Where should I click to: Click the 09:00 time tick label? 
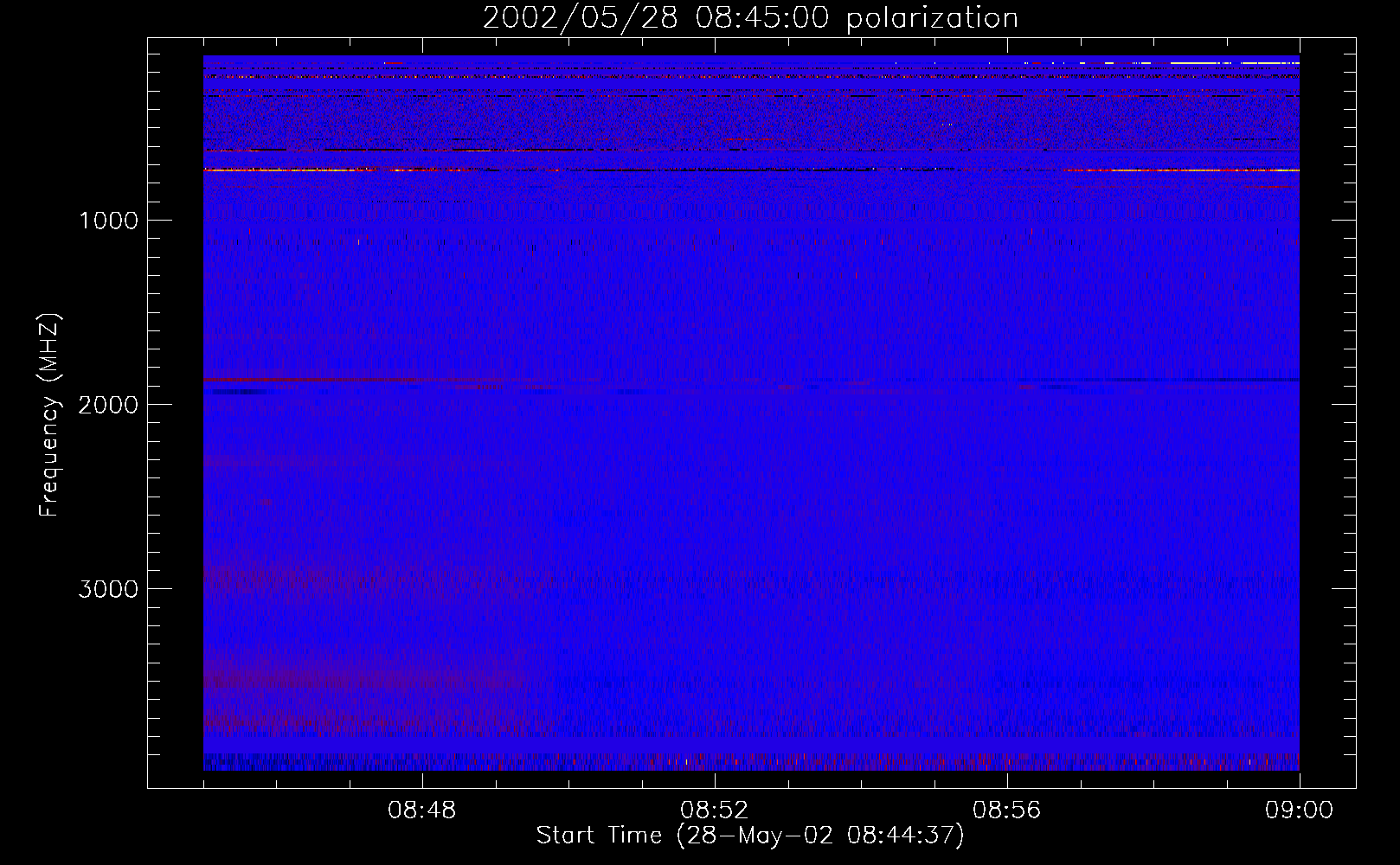pos(1299,811)
